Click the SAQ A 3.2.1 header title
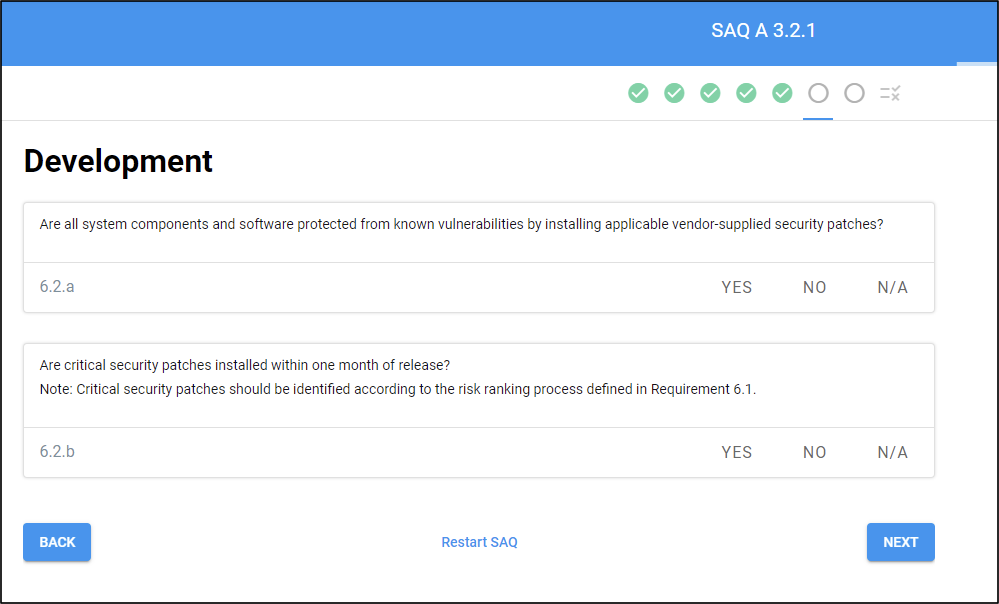The height and width of the screenshot is (604, 999). coord(763,31)
